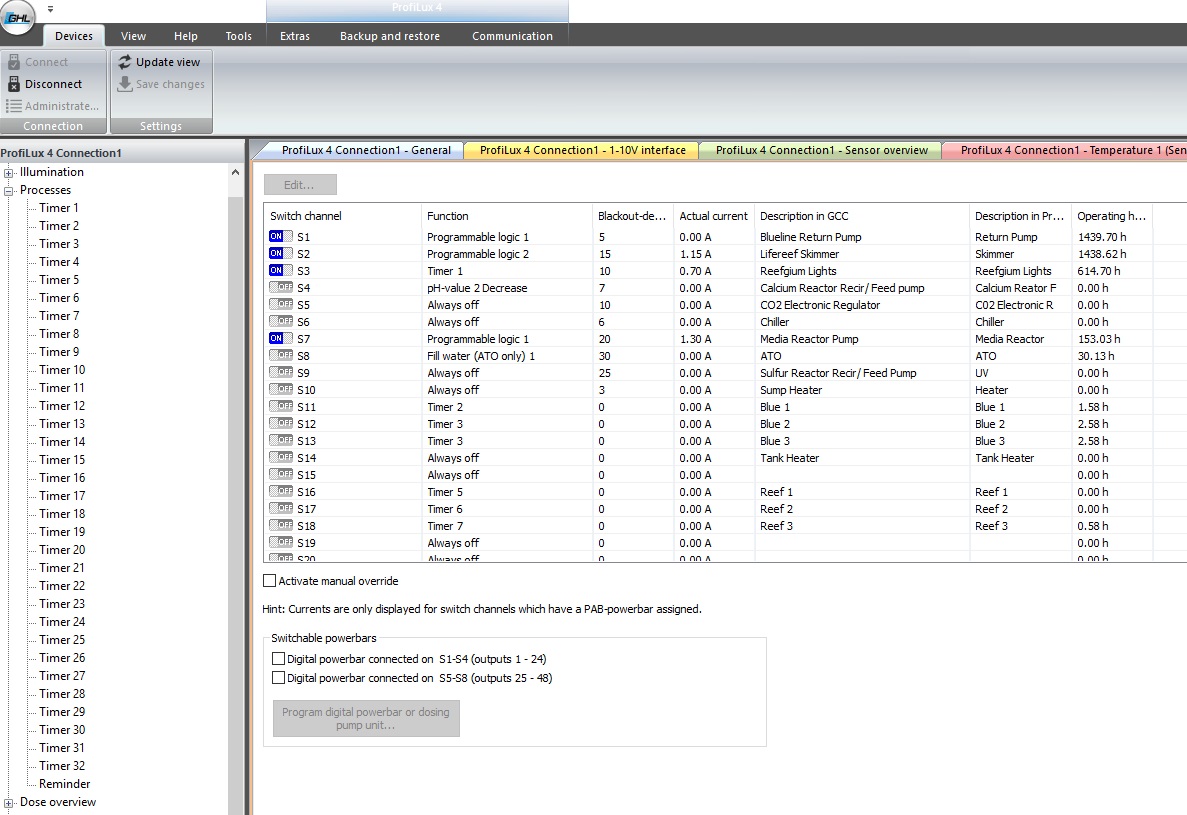The image size is (1187, 815).
Task: Sort by the Function column header
Action: pyautogui.click(x=506, y=216)
